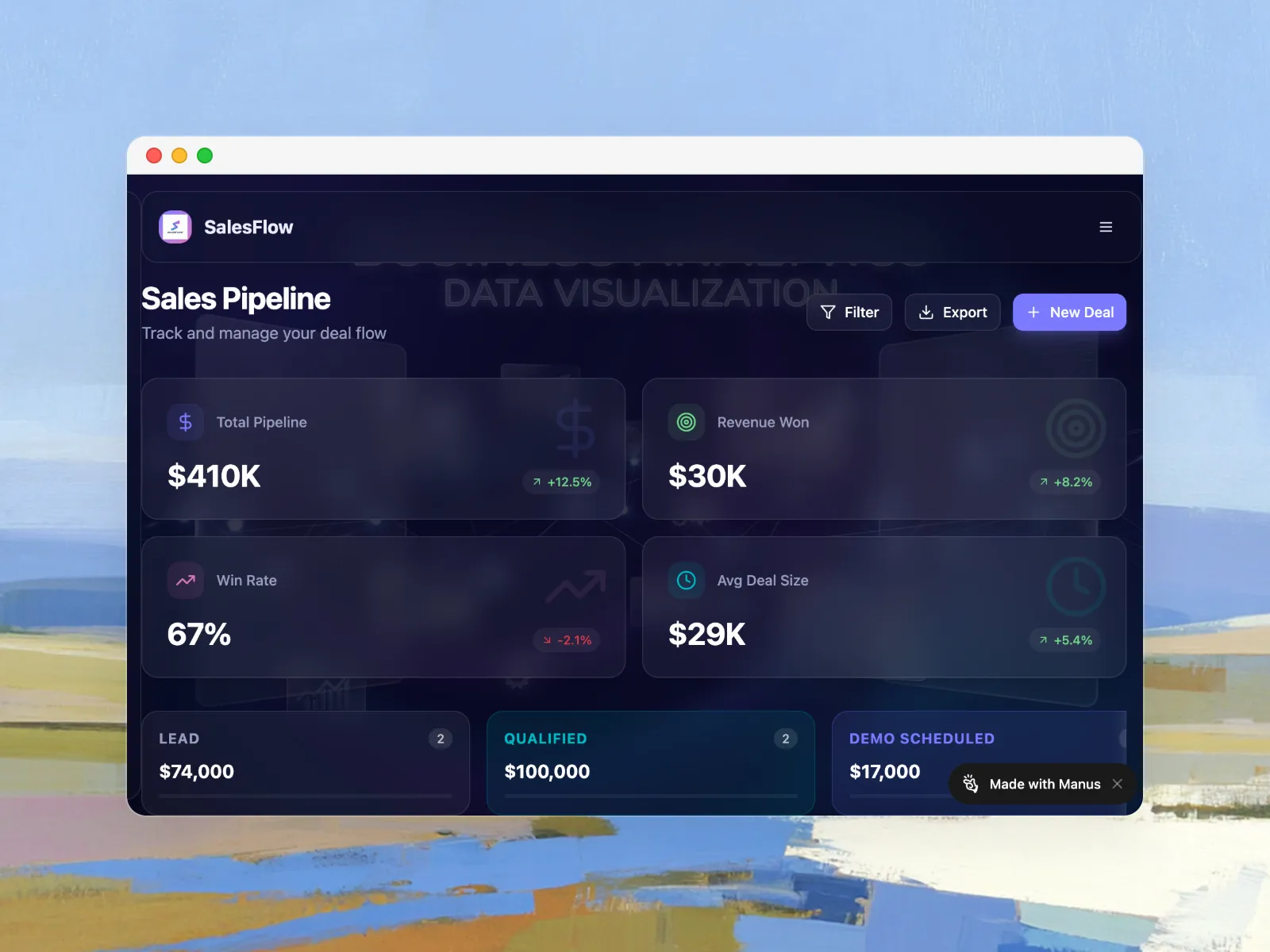Click the Lead stage count badge
This screenshot has width=1270, height=952.
[x=441, y=739]
